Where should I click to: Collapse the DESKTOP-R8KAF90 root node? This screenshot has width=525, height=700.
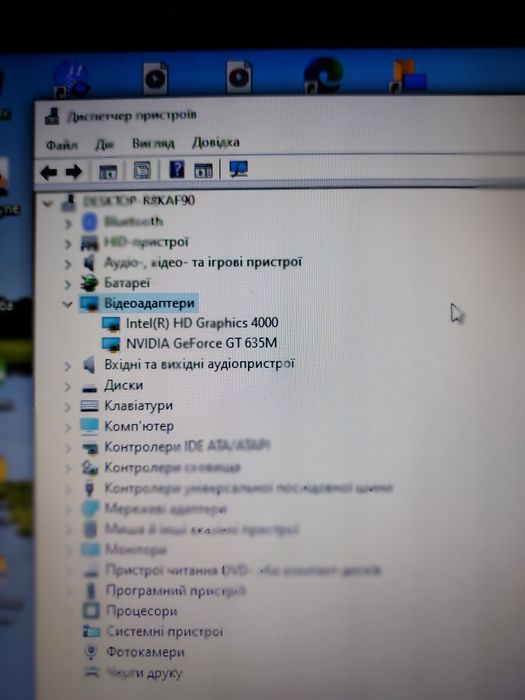click(47, 204)
